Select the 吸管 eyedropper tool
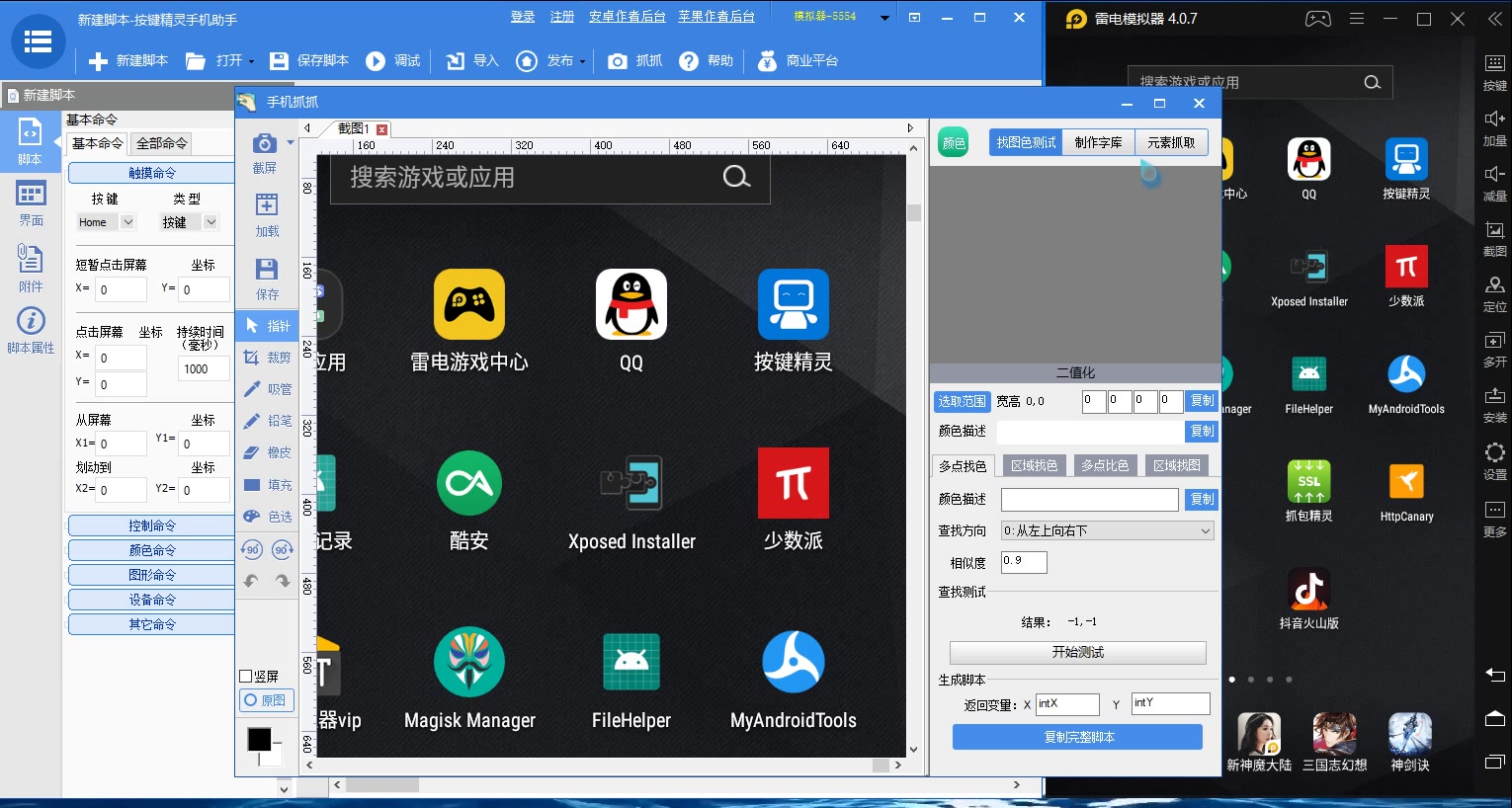Screen dimensions: 1512x808 tap(267, 389)
